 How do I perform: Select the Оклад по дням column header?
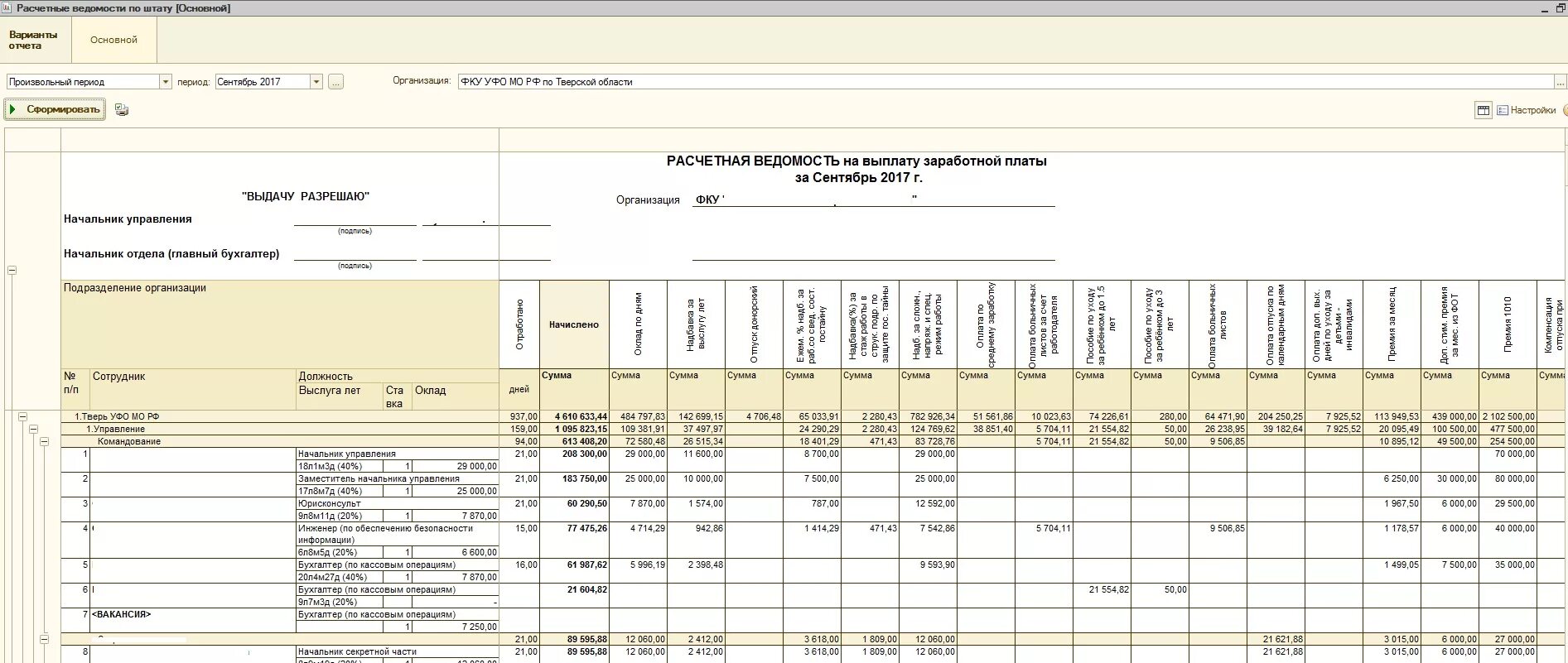[638, 324]
